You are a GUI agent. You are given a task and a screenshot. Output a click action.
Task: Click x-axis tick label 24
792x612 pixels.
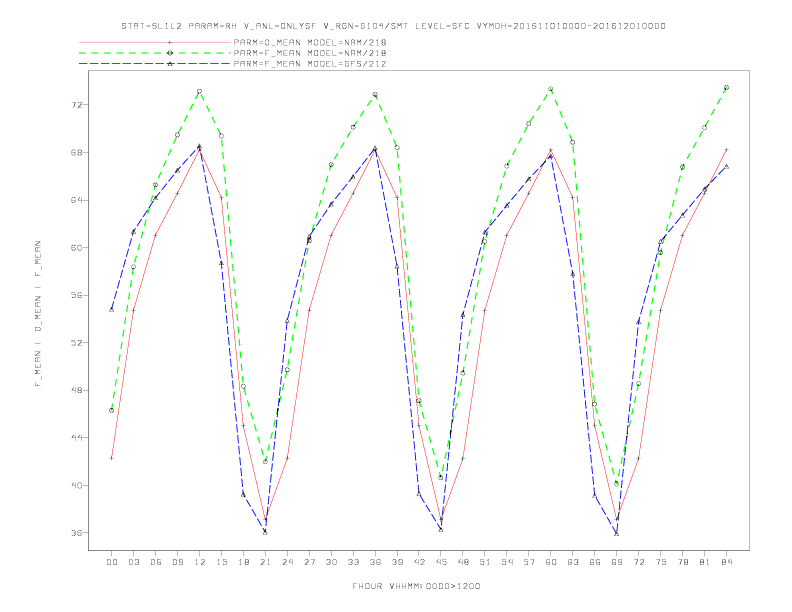coord(287,562)
